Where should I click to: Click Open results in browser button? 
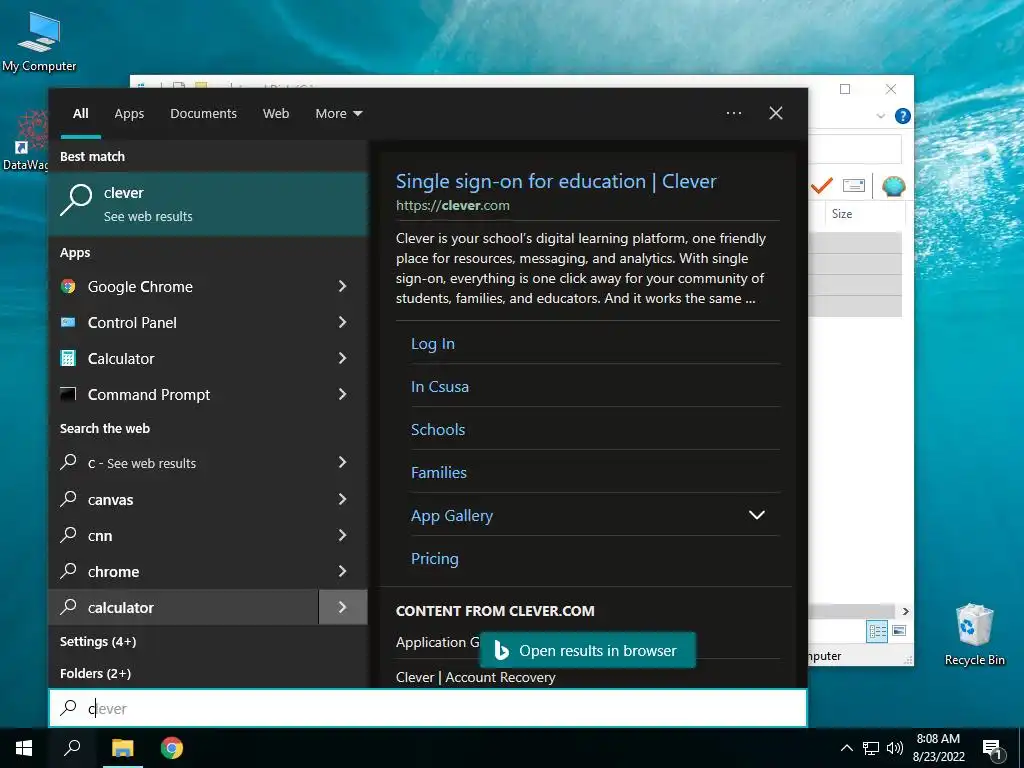click(x=587, y=650)
